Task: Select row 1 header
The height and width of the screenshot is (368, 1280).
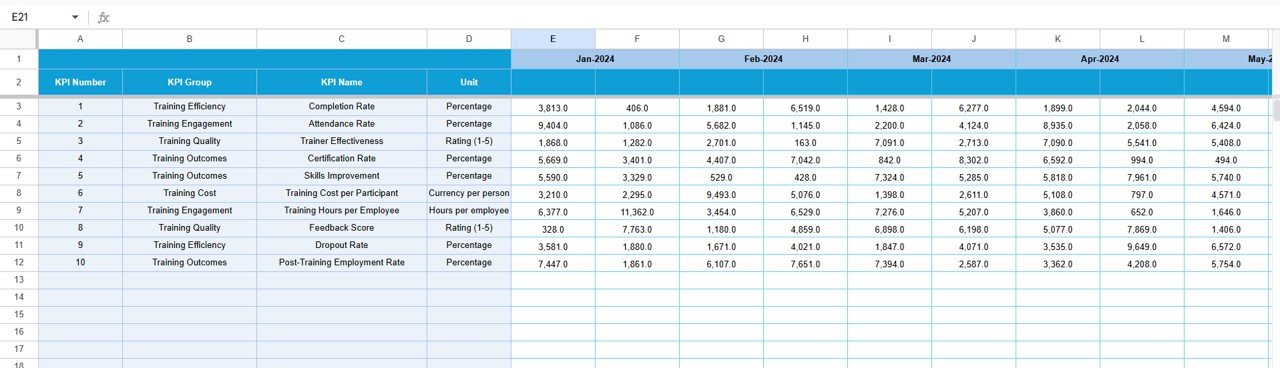Action: 18,59
